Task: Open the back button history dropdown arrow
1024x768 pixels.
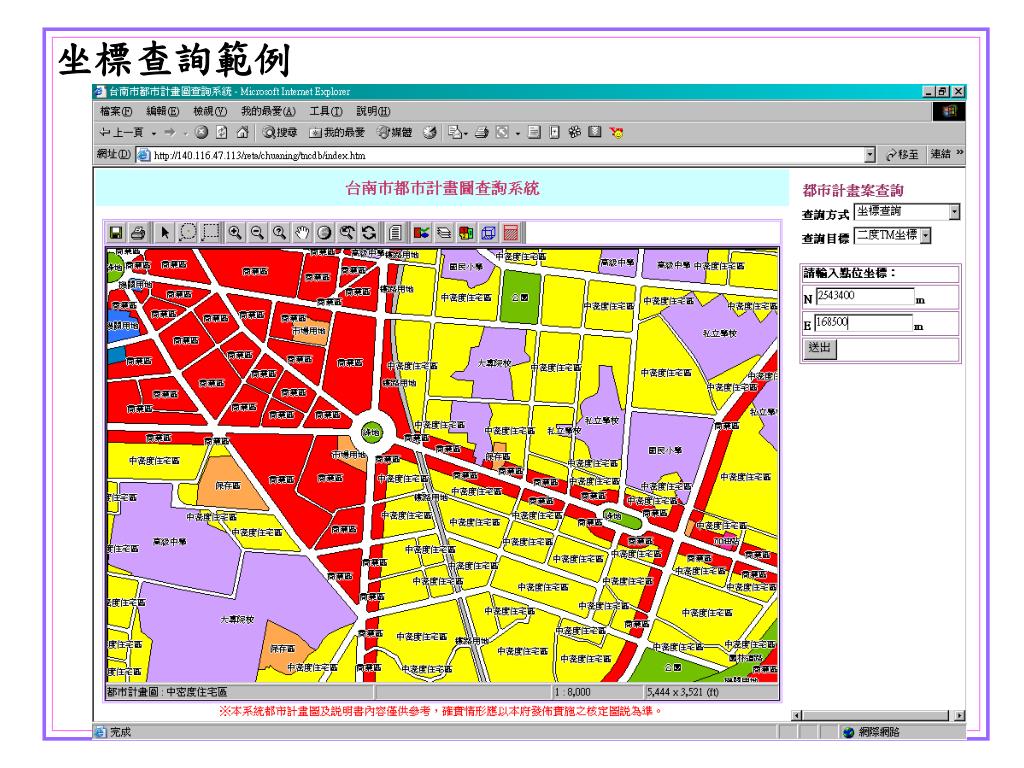Action: (154, 133)
